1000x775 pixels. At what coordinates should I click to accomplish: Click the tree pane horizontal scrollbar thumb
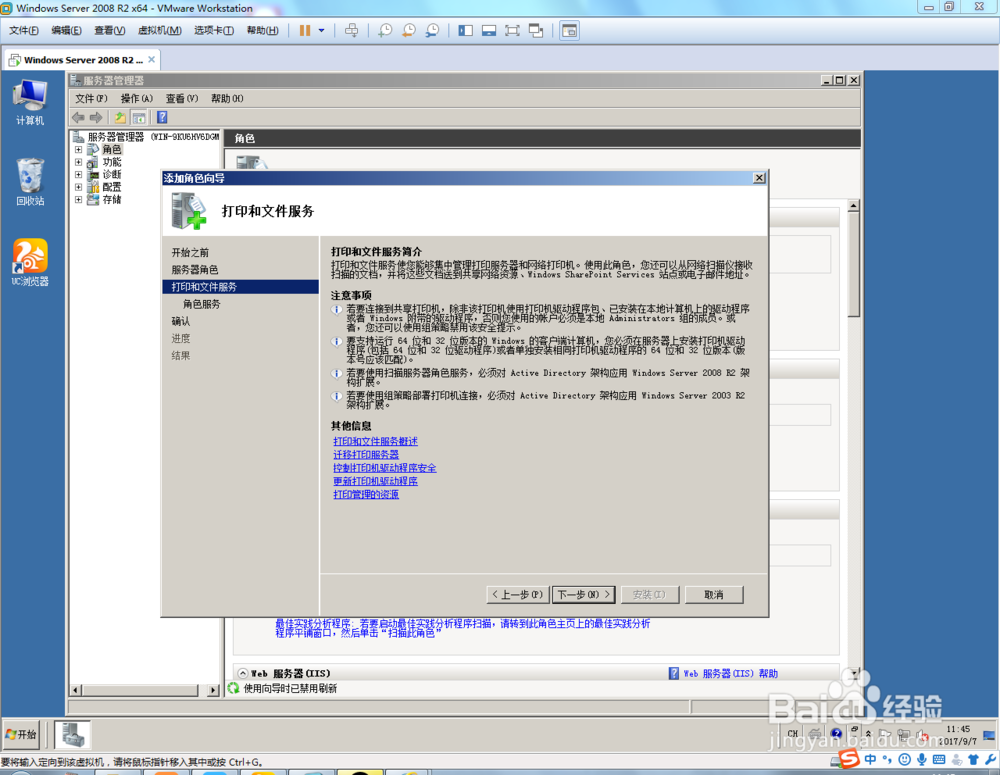tap(140, 690)
